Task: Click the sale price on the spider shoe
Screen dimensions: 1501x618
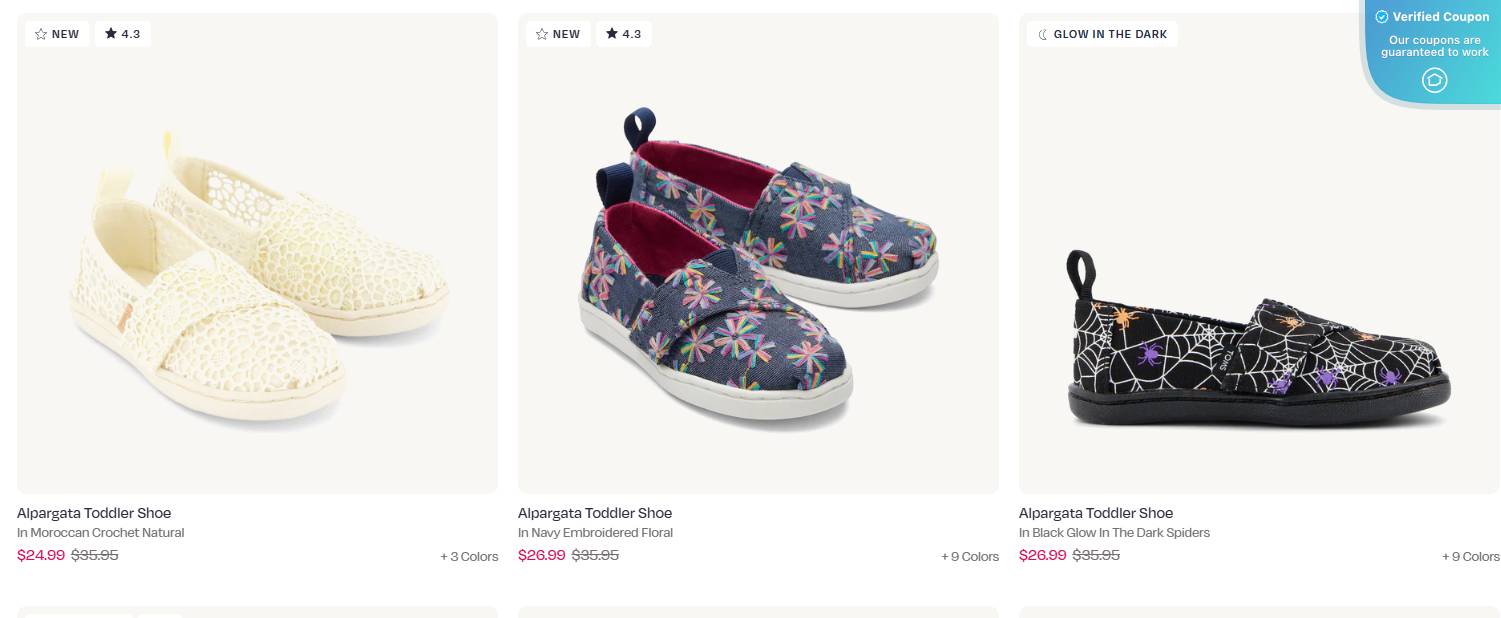Action: tap(1043, 555)
